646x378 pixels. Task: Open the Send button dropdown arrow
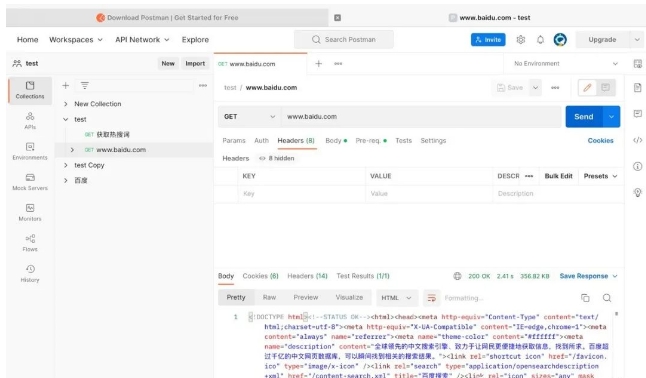tap(611, 117)
